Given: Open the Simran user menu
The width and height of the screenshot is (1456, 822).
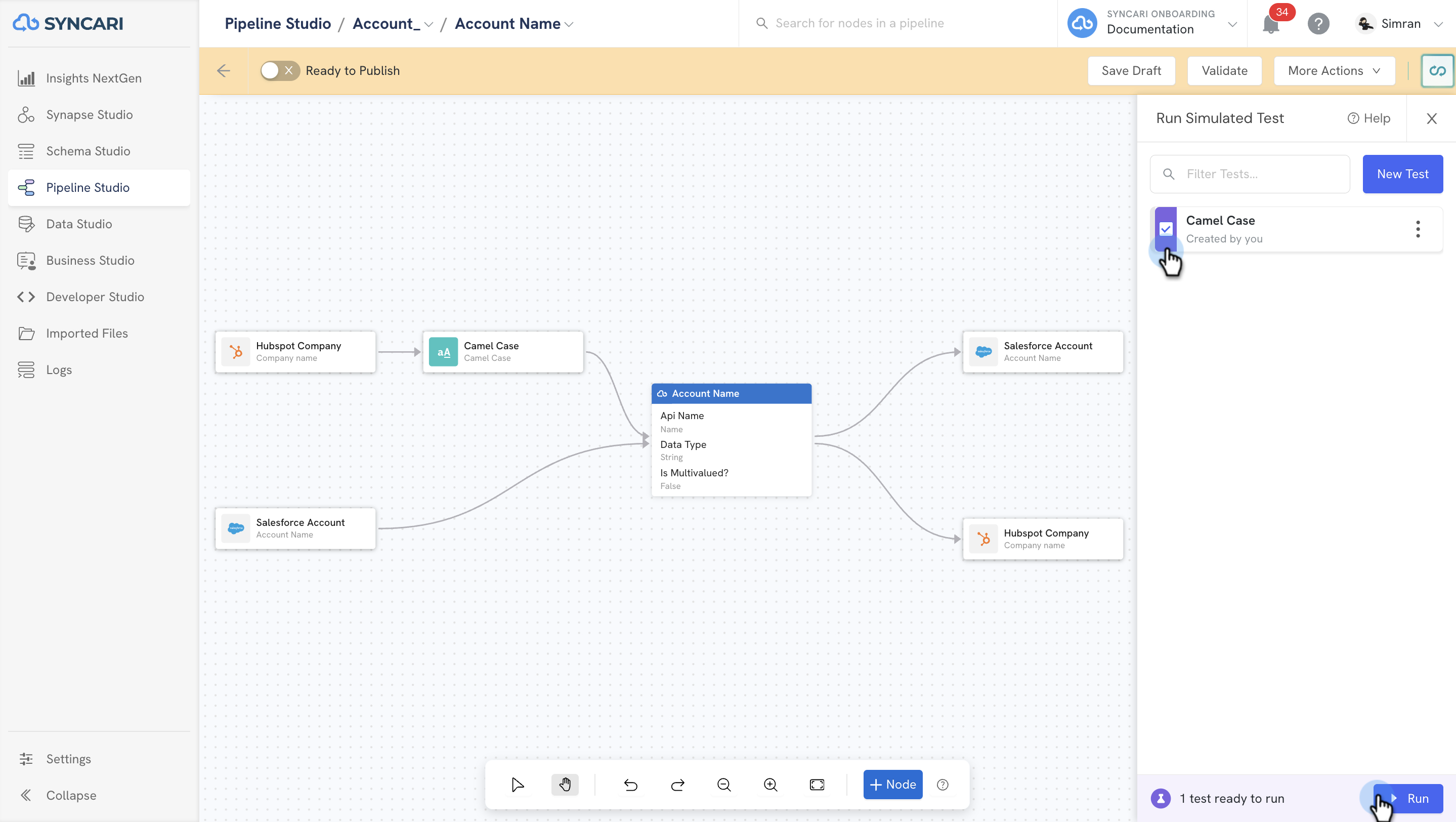Looking at the screenshot, I should pos(1399,24).
